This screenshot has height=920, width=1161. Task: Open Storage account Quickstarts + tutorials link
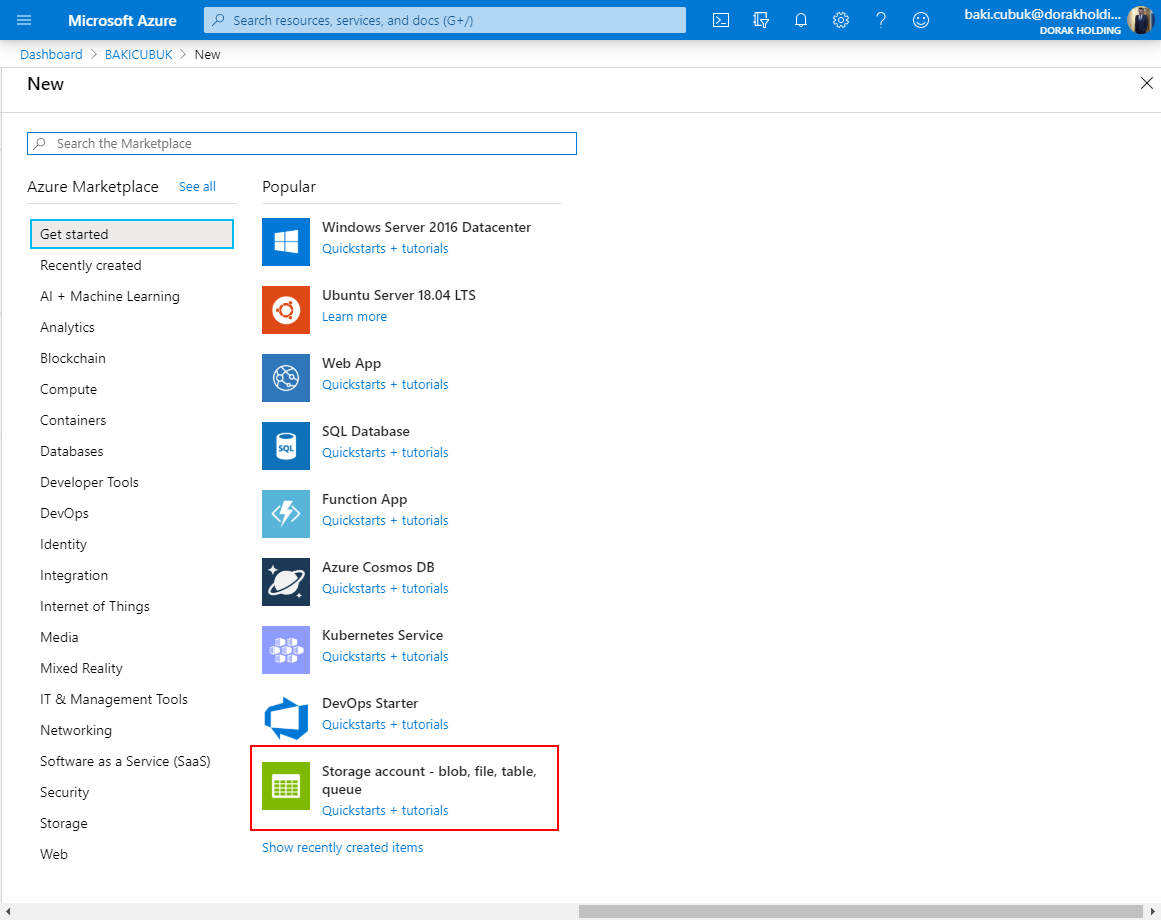click(385, 811)
